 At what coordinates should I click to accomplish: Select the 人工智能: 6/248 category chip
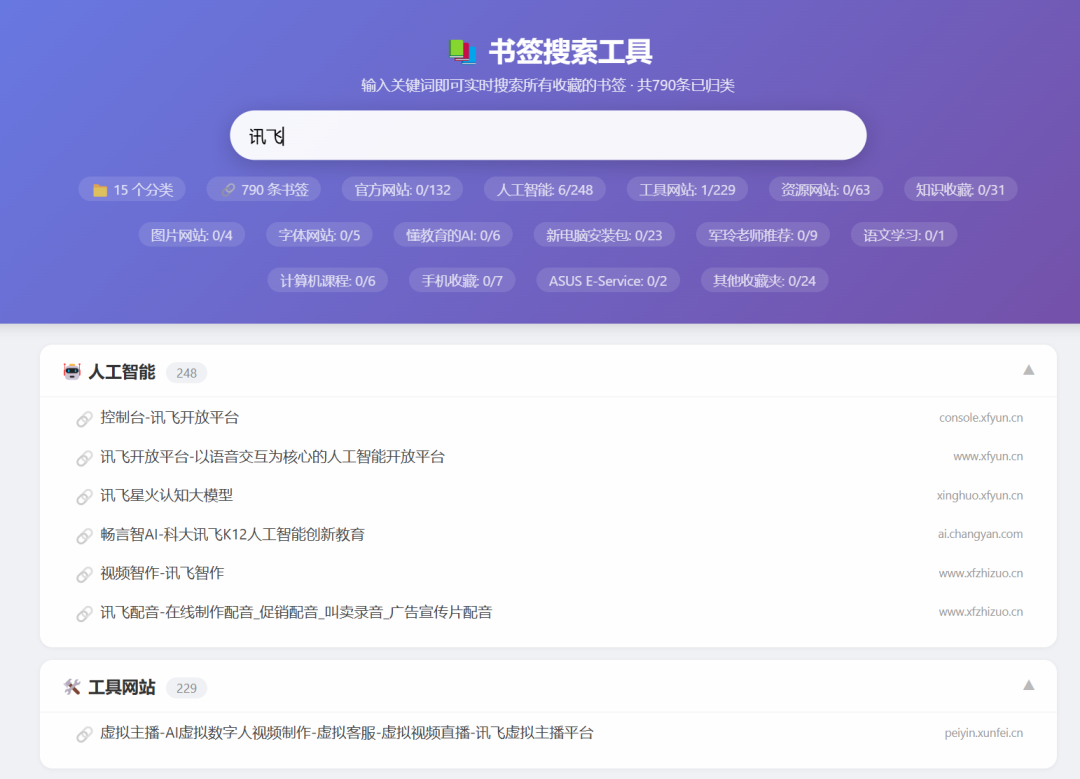click(544, 189)
